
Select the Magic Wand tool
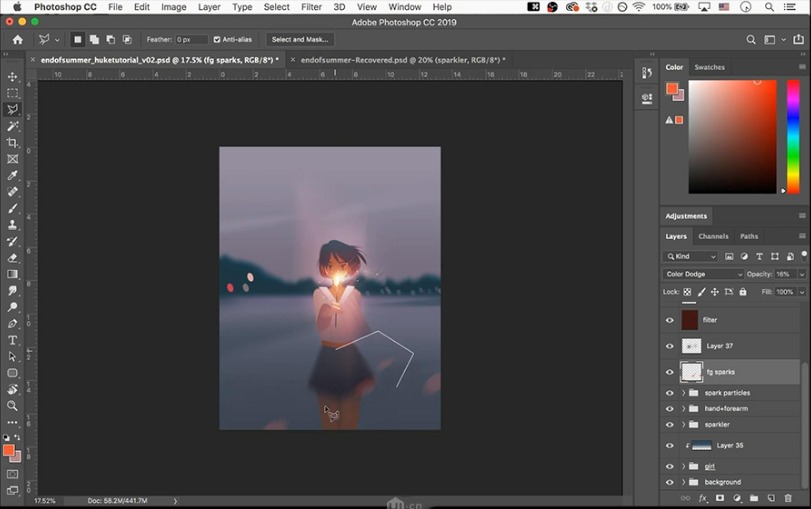pos(12,126)
